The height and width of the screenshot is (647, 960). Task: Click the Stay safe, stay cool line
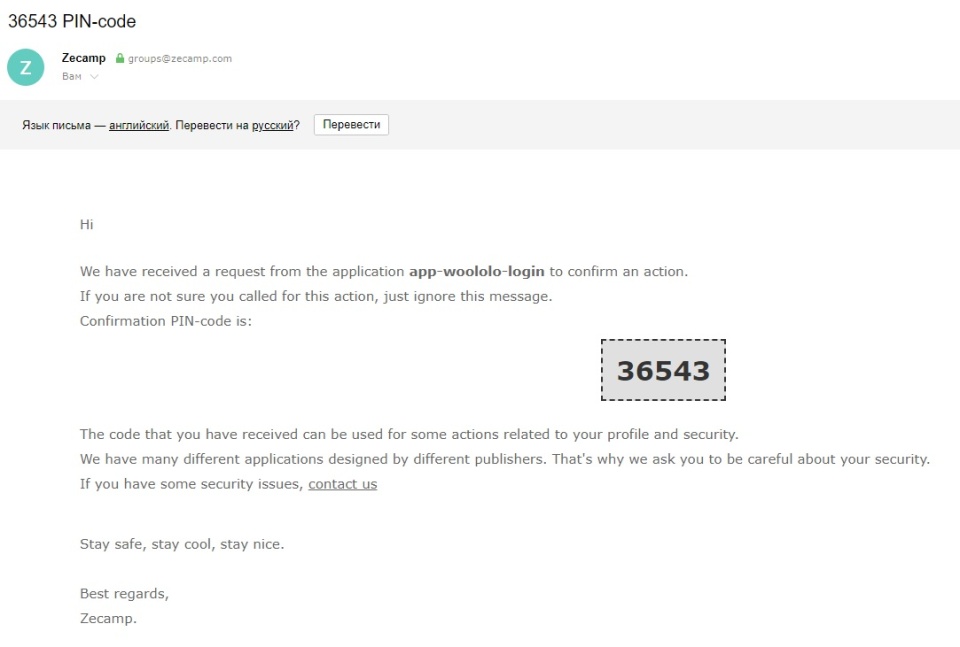coord(182,544)
